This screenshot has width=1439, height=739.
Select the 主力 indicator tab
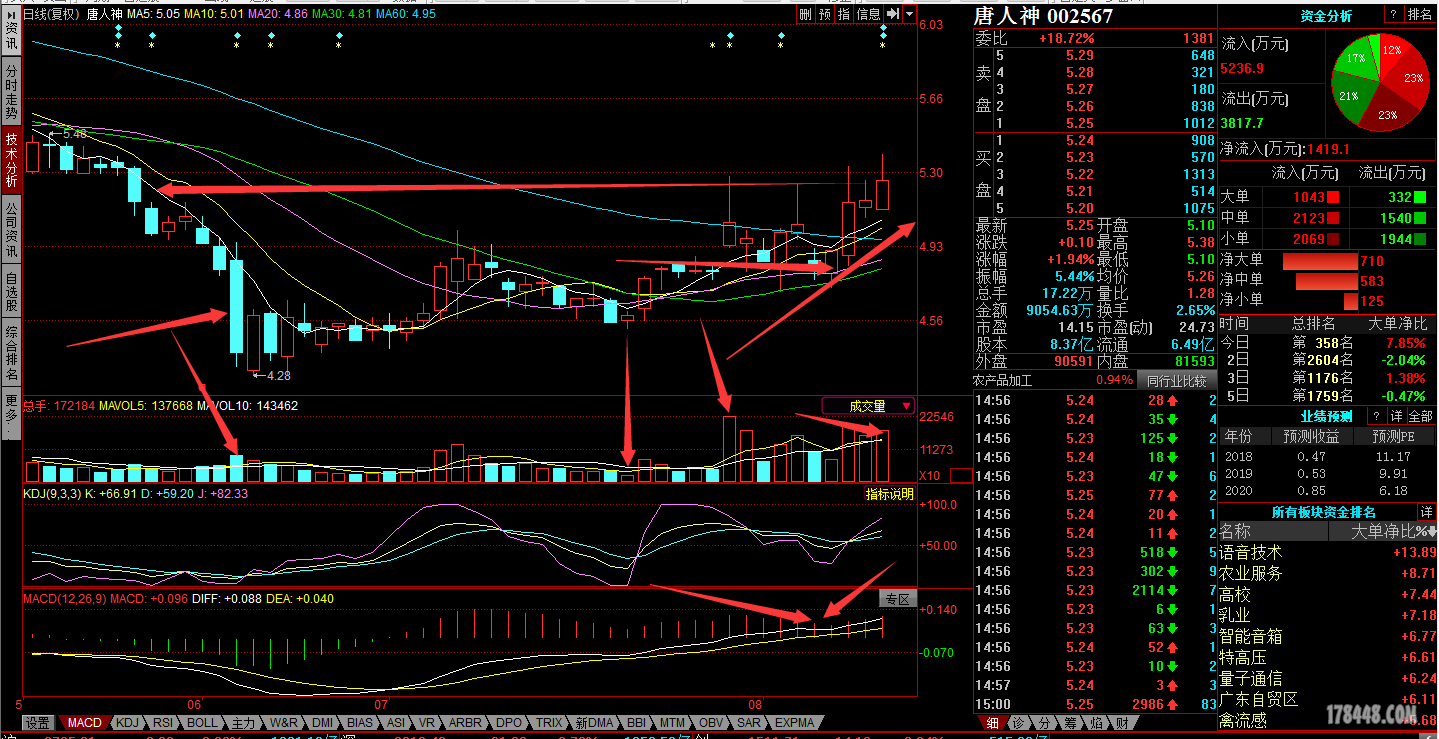pyautogui.click(x=243, y=722)
